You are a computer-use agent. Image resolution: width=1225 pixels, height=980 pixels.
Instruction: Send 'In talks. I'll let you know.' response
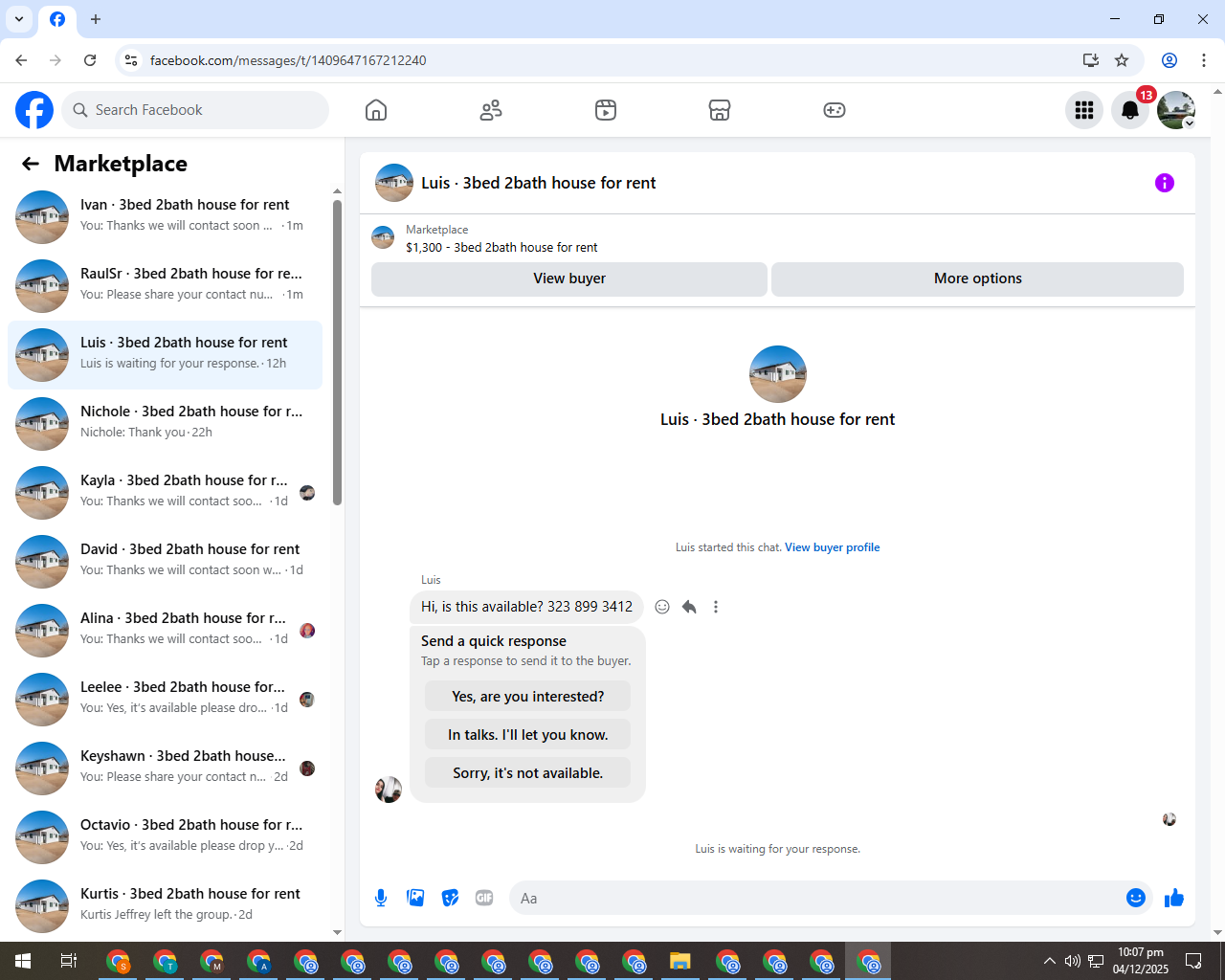(x=528, y=735)
